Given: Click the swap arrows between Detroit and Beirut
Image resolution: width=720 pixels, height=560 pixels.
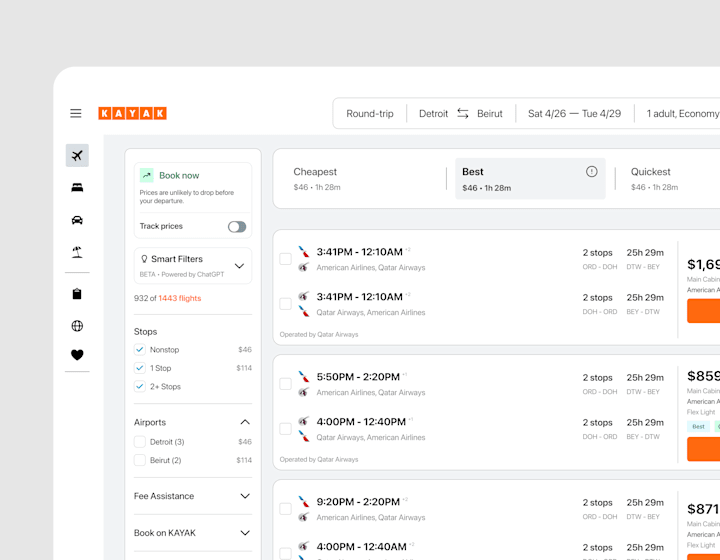Looking at the screenshot, I should tap(463, 113).
